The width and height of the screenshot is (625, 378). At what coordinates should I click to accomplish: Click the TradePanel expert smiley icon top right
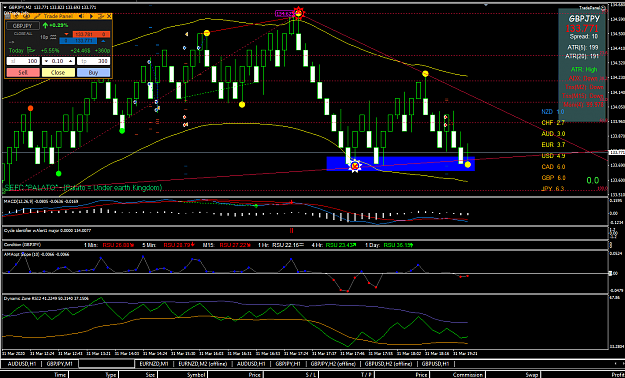pos(603,8)
